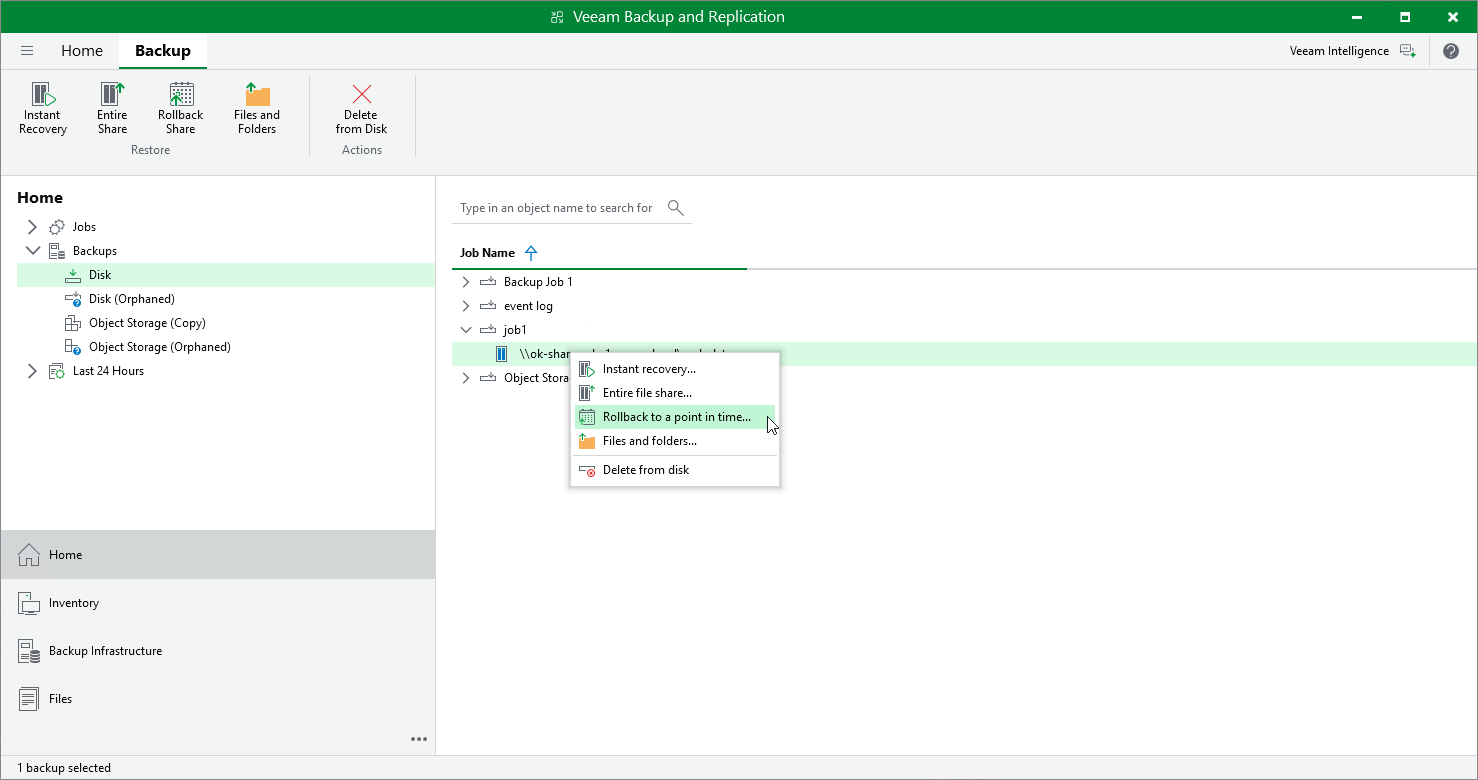This screenshot has height=780, width=1478.
Task: Select the event log row text
Action: tap(528, 306)
